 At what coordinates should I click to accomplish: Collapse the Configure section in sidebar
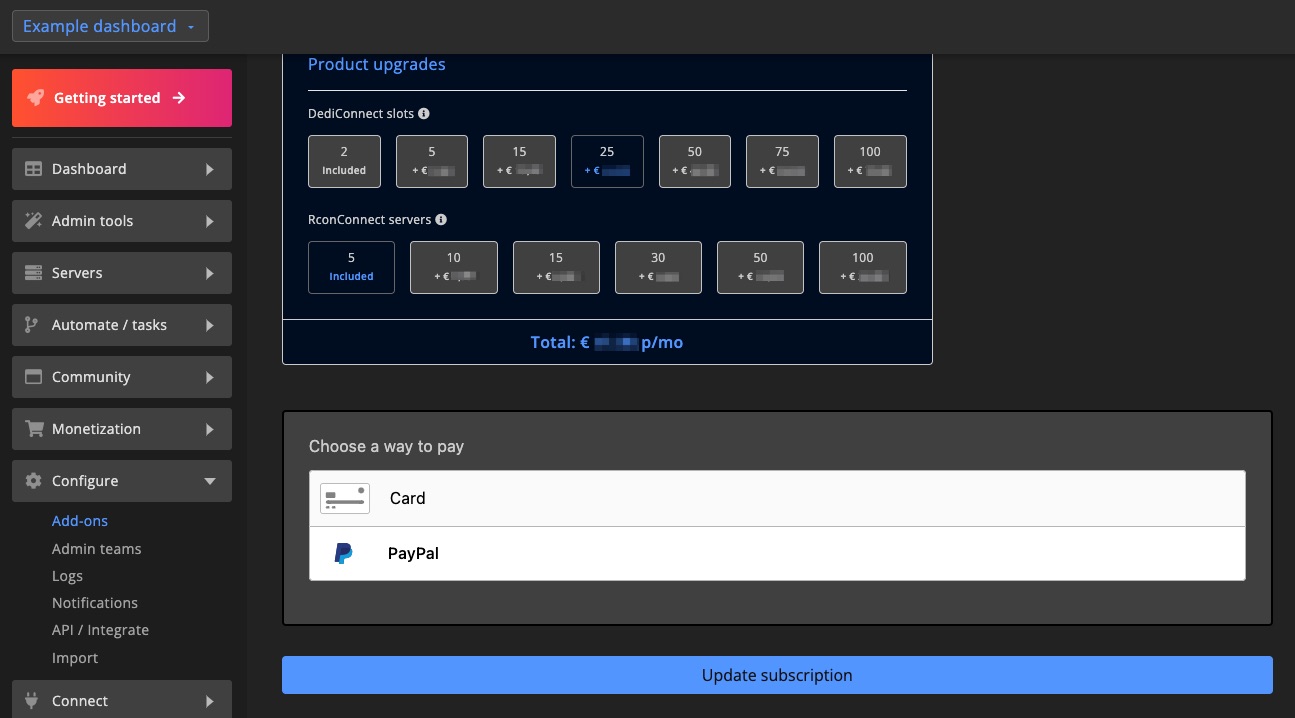209,481
